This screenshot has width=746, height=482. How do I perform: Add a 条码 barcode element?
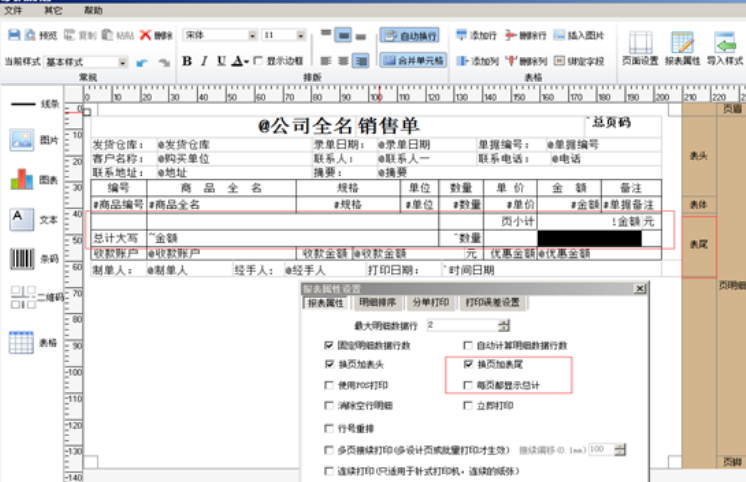(x=22, y=258)
